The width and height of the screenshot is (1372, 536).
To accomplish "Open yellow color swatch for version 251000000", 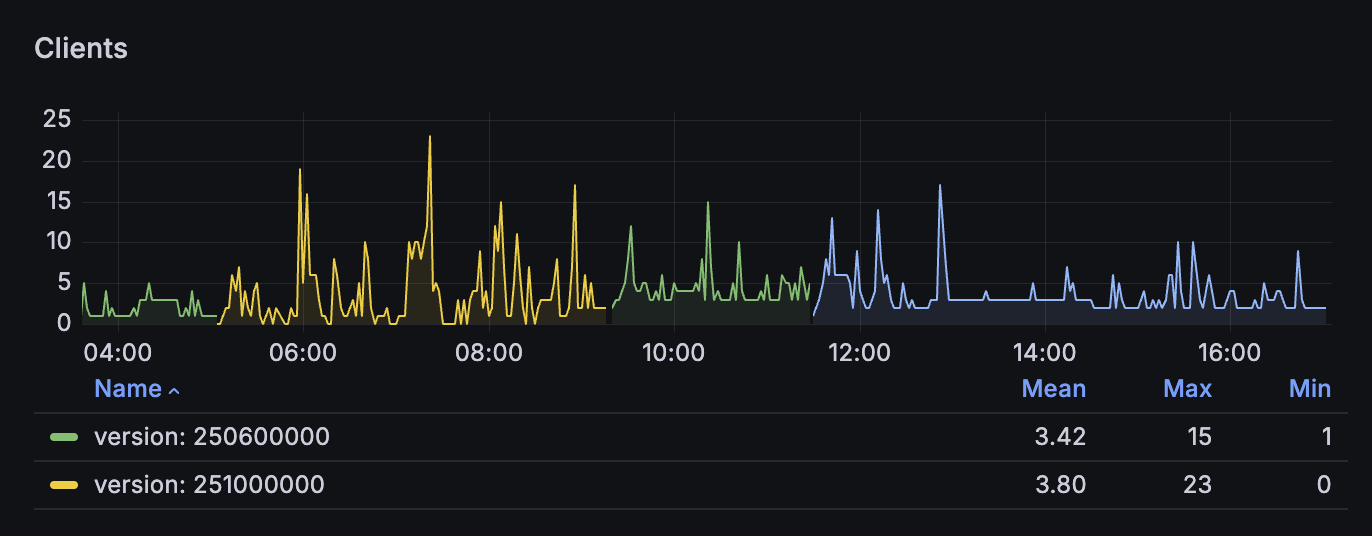I will [65, 485].
